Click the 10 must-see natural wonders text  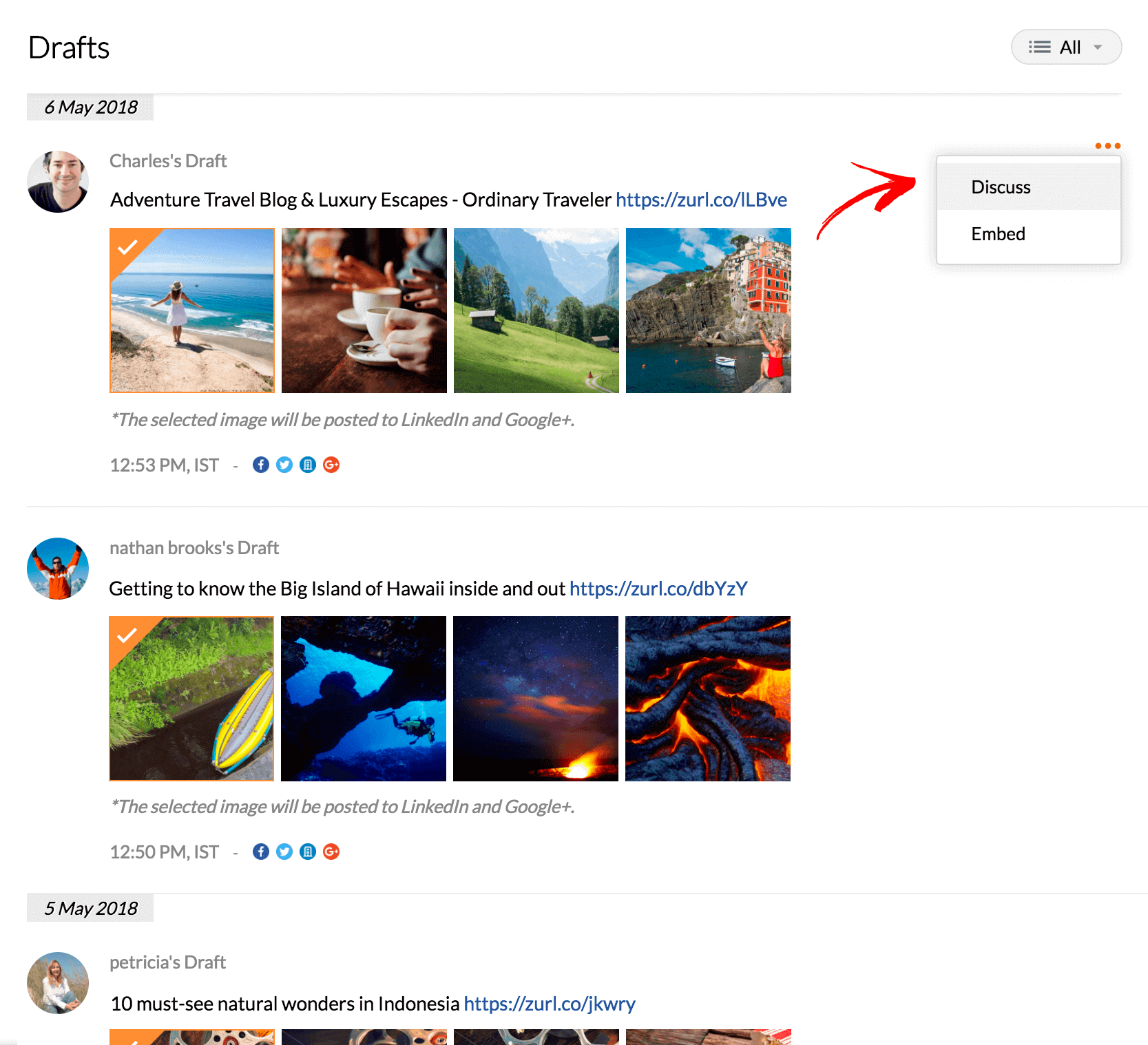coord(285,1004)
